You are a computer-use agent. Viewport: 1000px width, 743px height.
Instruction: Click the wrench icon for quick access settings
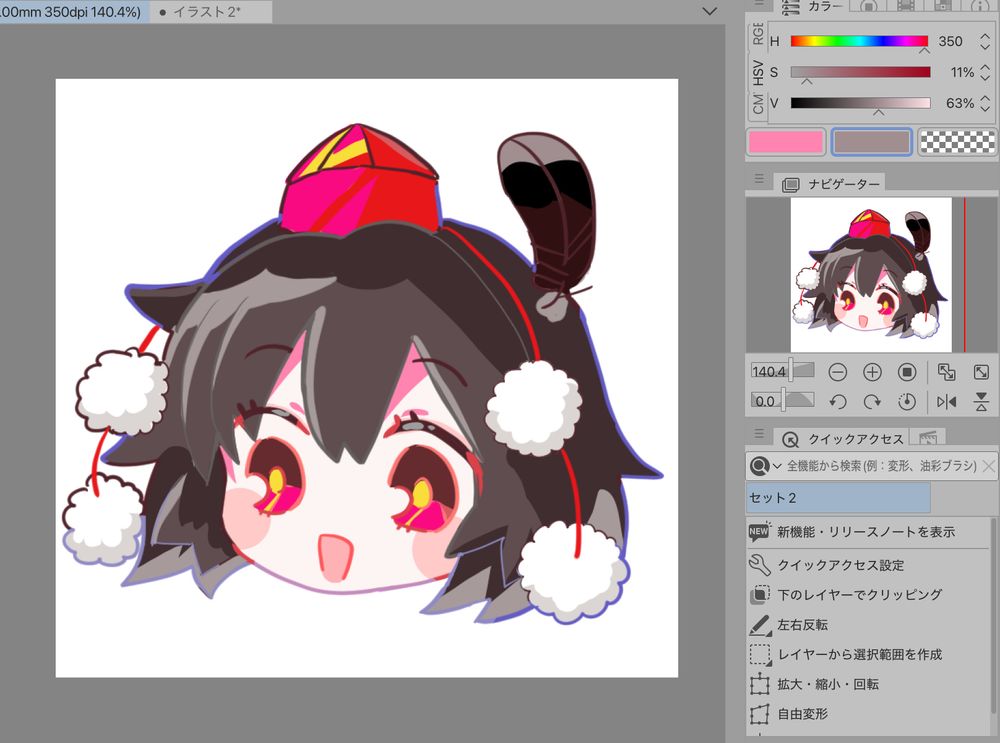tap(760, 565)
